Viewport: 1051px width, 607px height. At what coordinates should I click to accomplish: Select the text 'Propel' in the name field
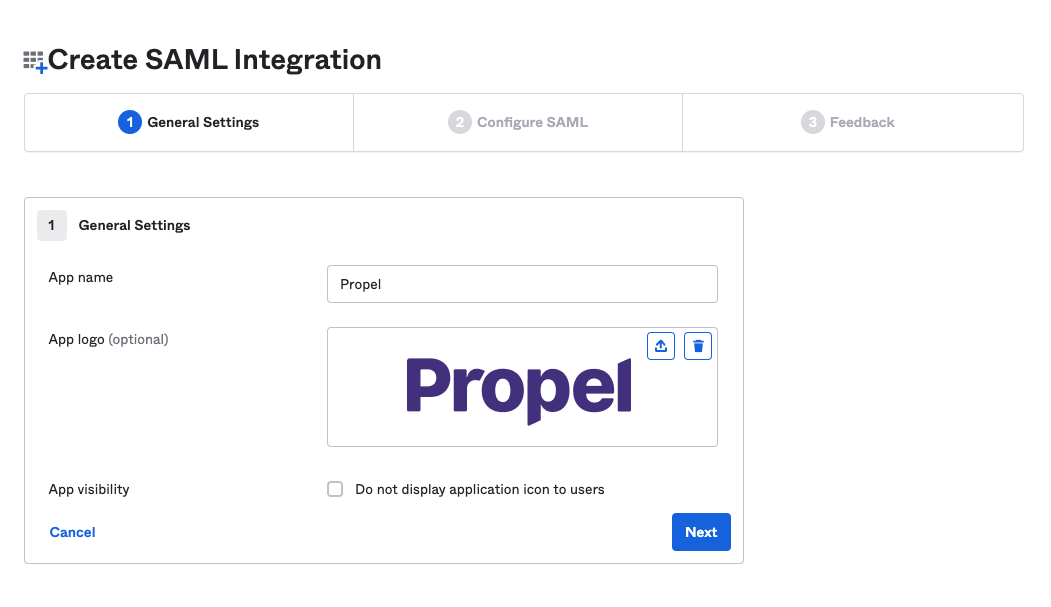(x=362, y=284)
